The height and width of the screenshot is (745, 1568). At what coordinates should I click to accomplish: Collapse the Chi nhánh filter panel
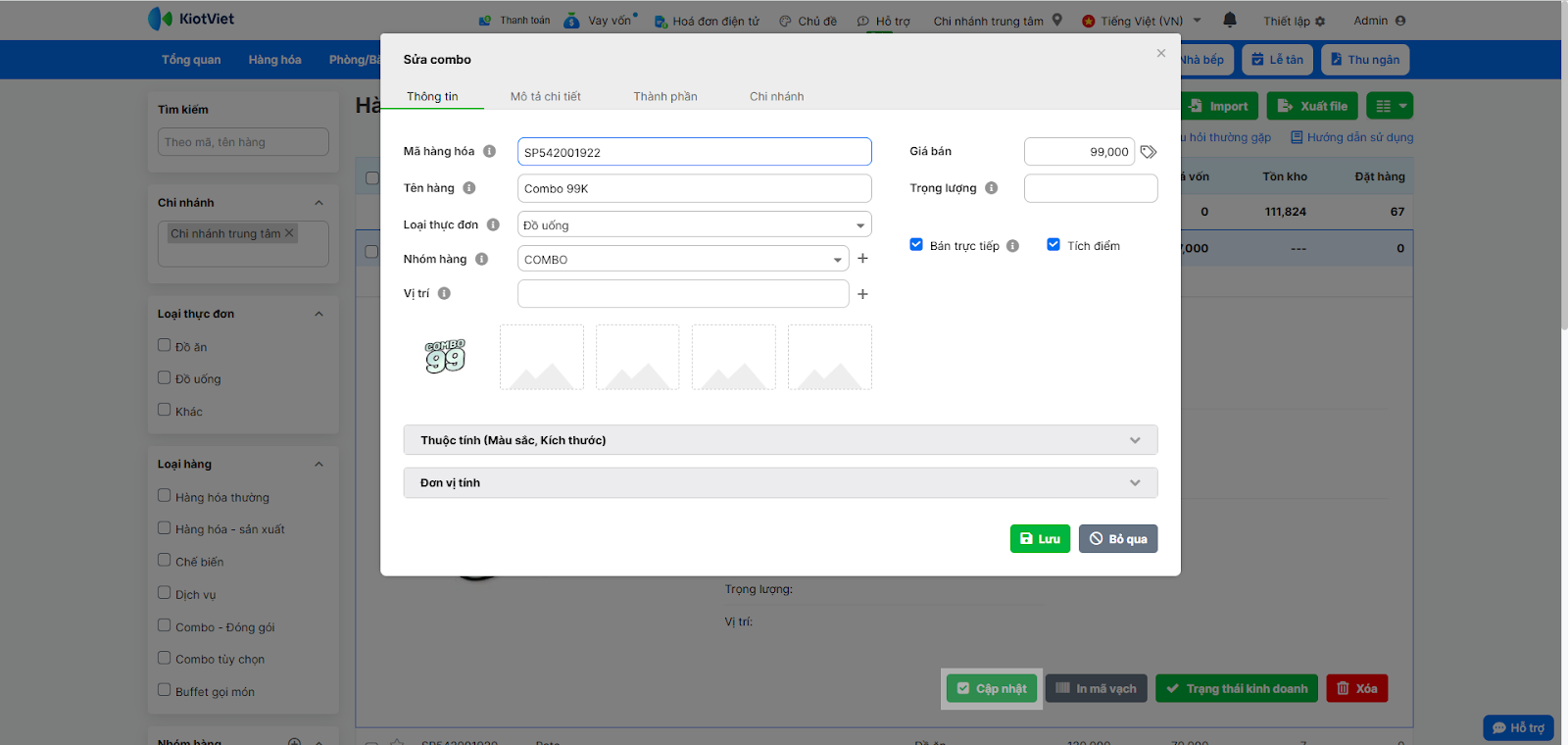pos(318,203)
